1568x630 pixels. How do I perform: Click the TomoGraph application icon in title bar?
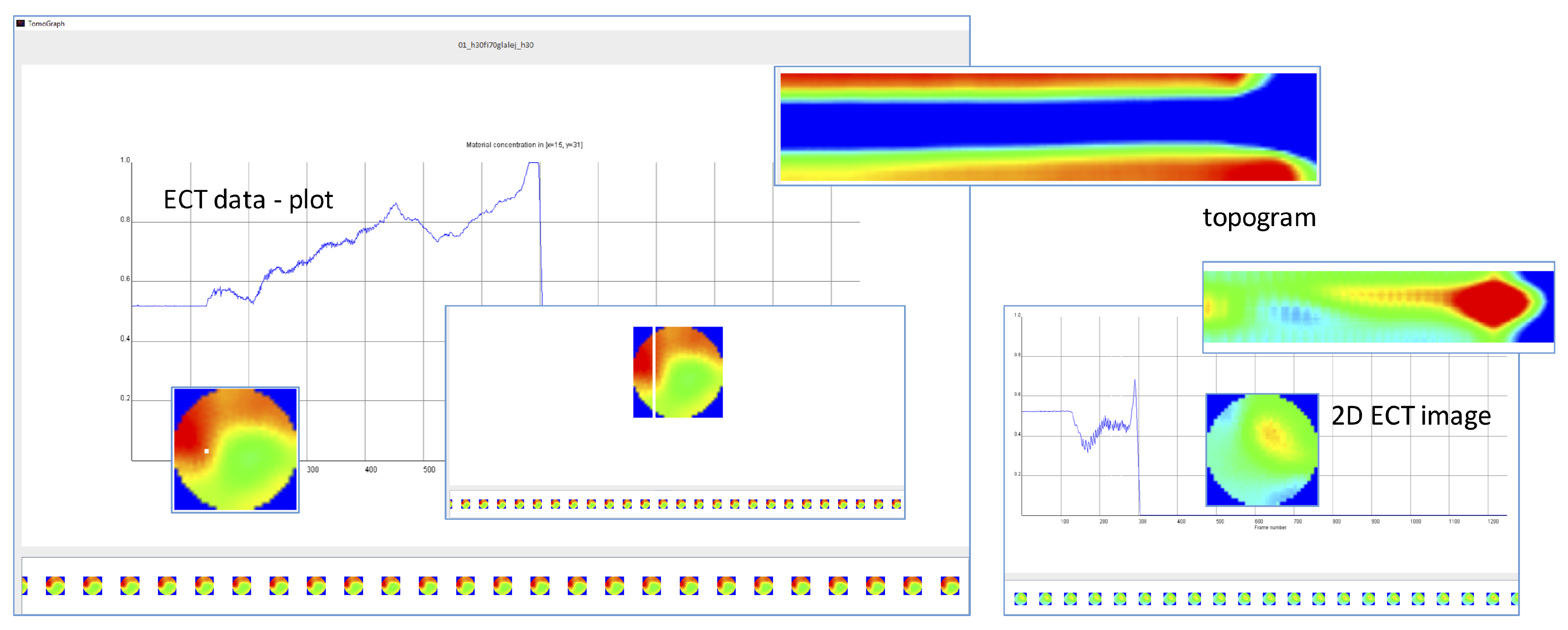pos(21,23)
